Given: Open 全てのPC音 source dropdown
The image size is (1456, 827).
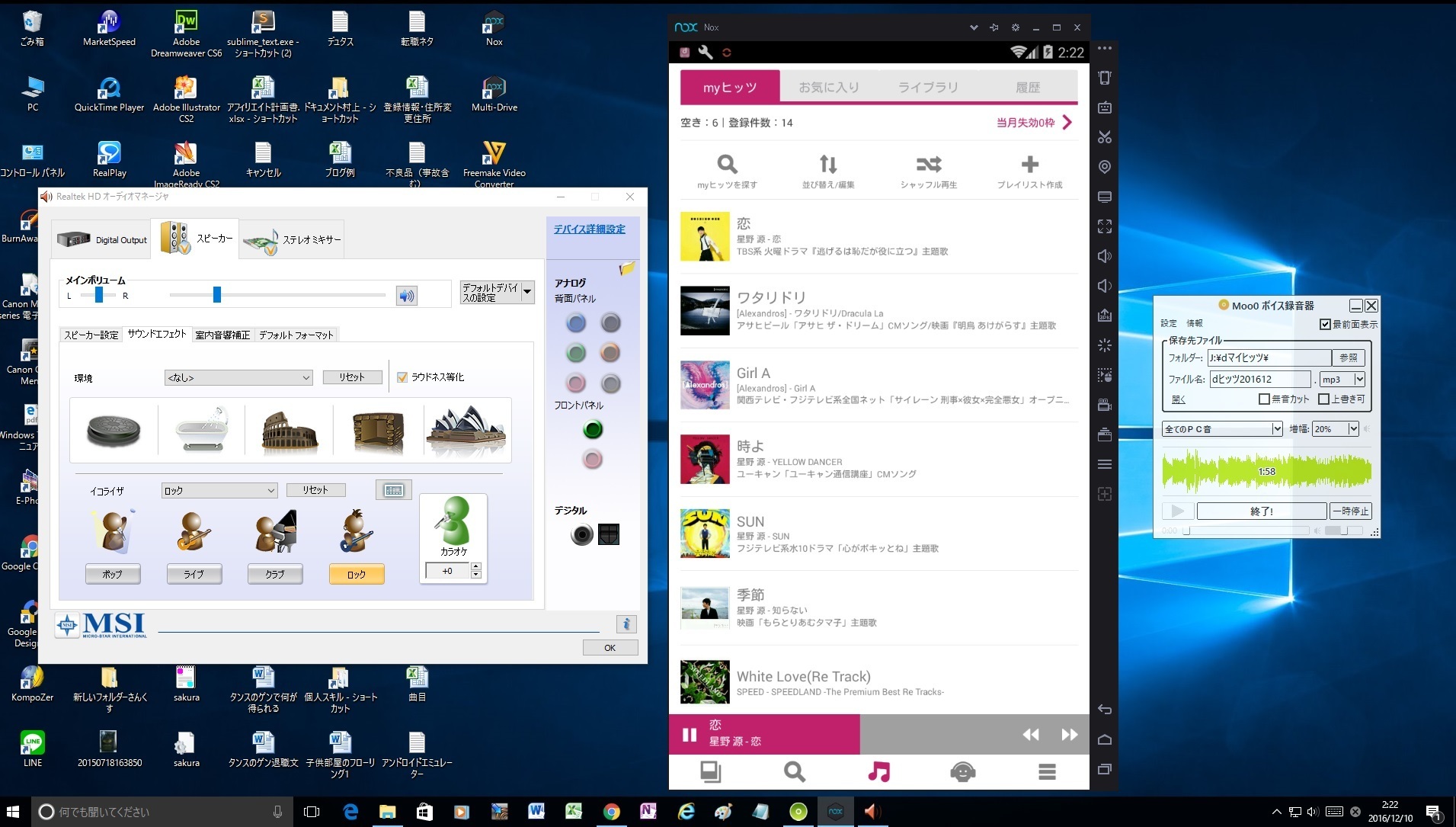Looking at the screenshot, I should point(1222,429).
